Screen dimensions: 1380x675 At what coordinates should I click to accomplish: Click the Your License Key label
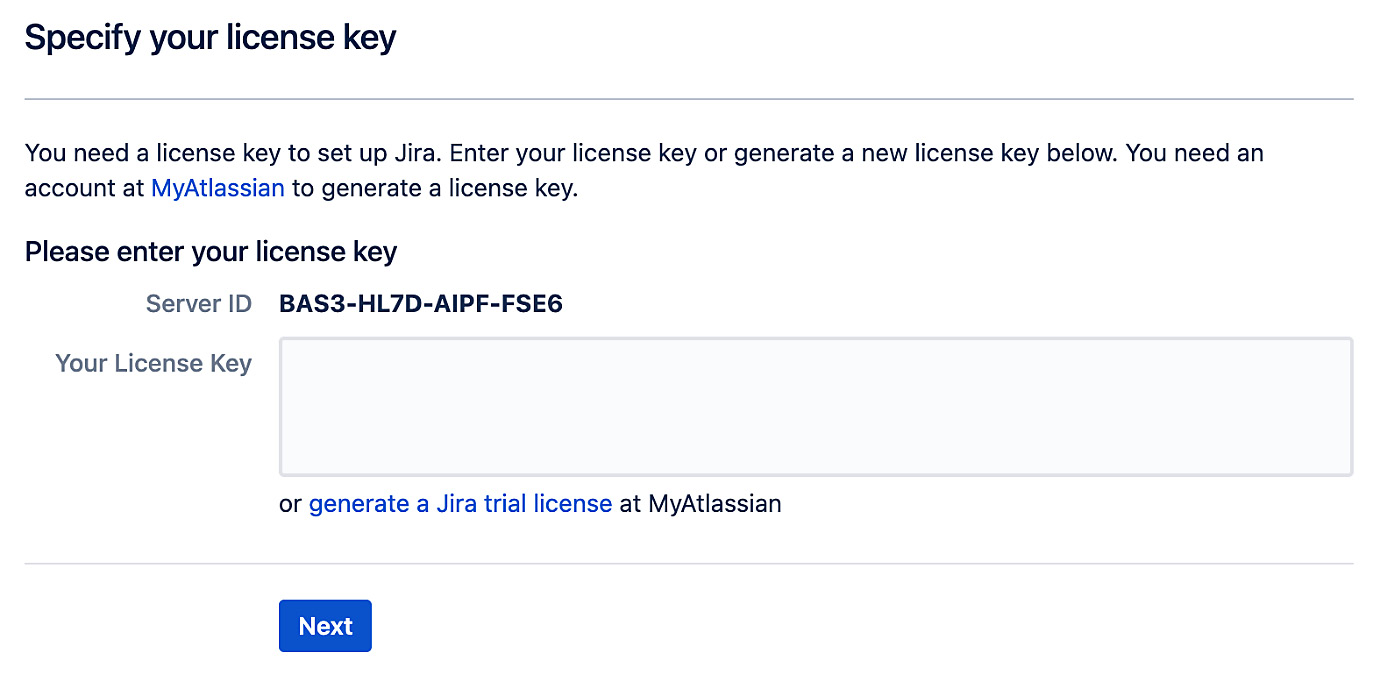[152, 363]
